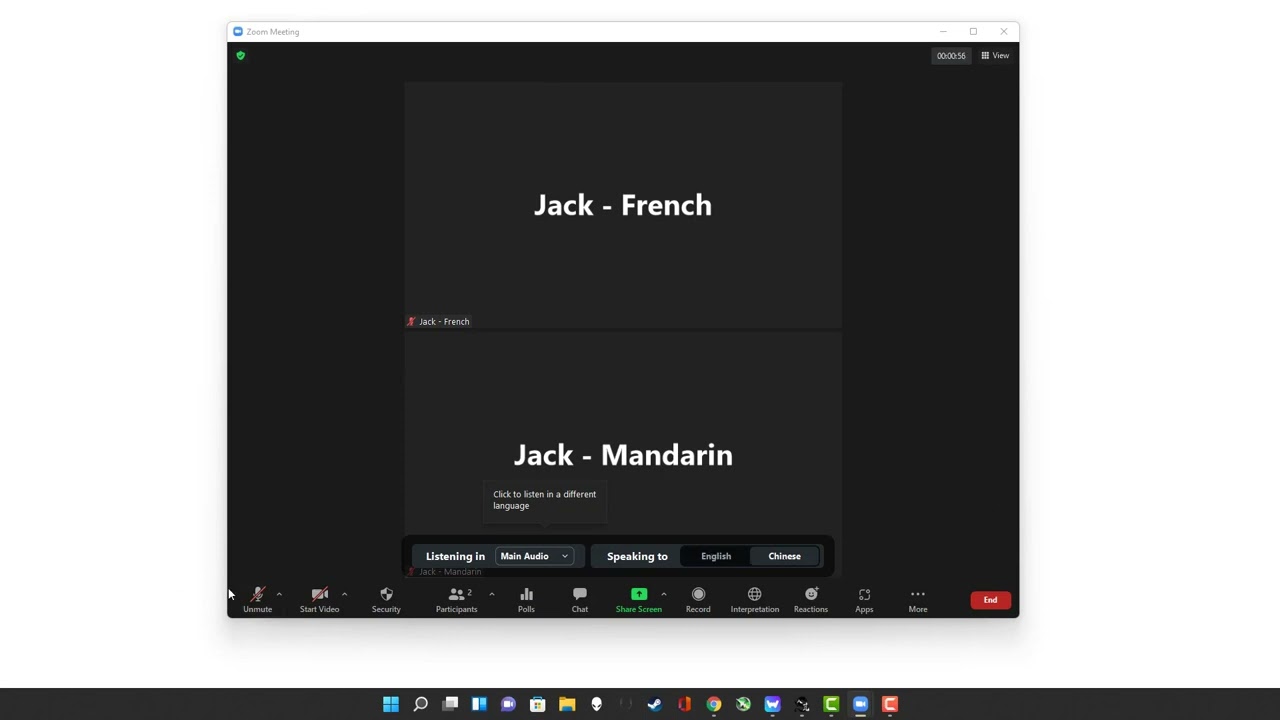Speak to the Chinese channel
The width and height of the screenshot is (1280, 720).
[x=785, y=556]
